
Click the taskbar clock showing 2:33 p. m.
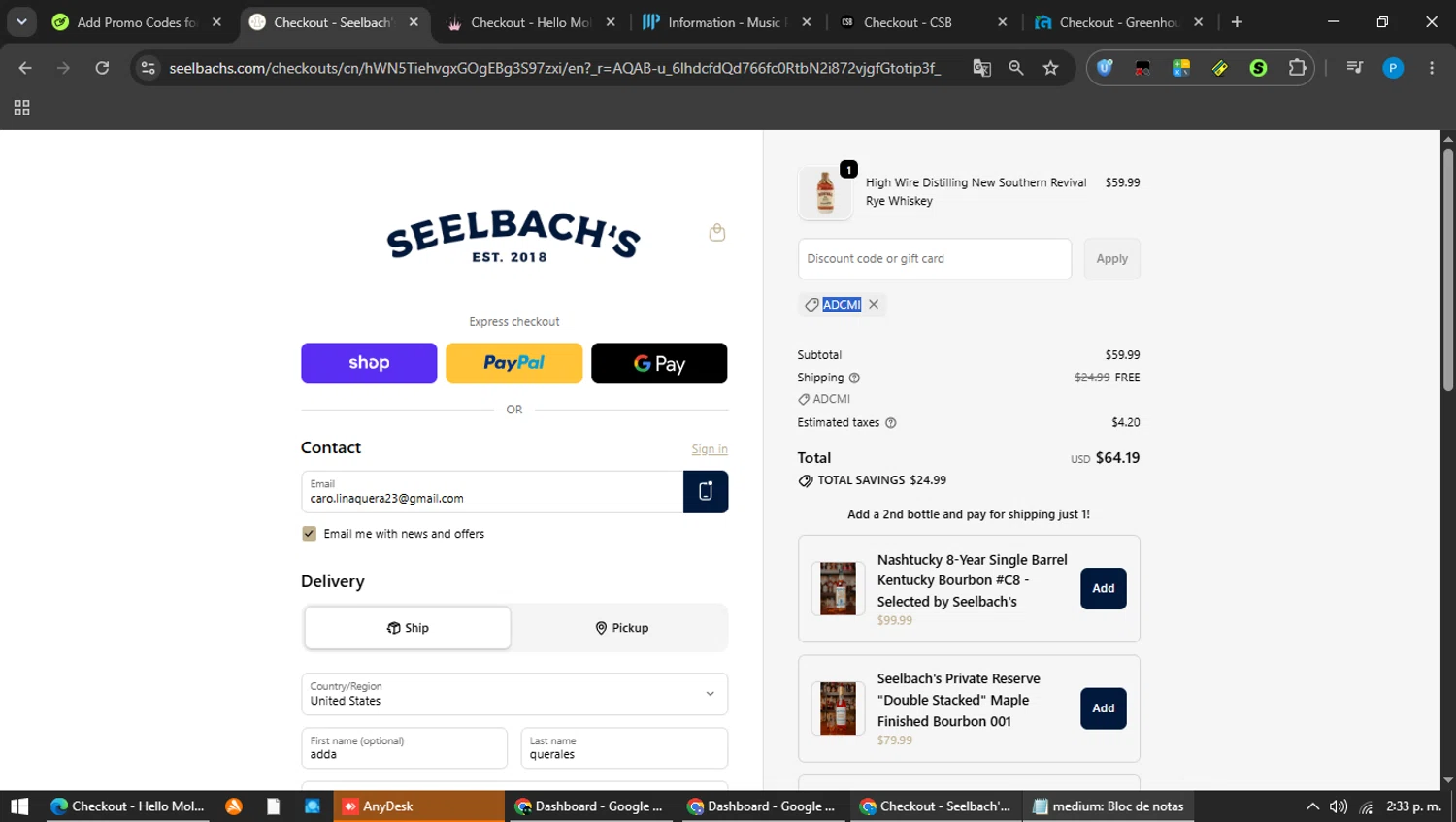tap(1413, 806)
